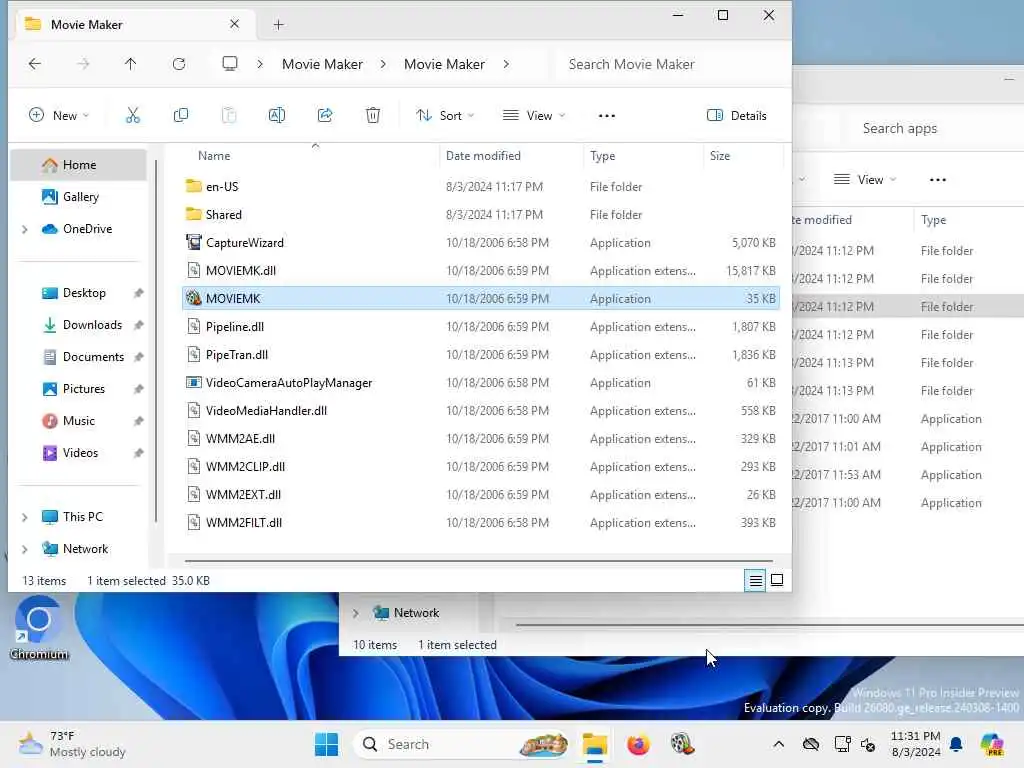Open ellipsis menu in the background window
1024x768 pixels.
pos(938,180)
